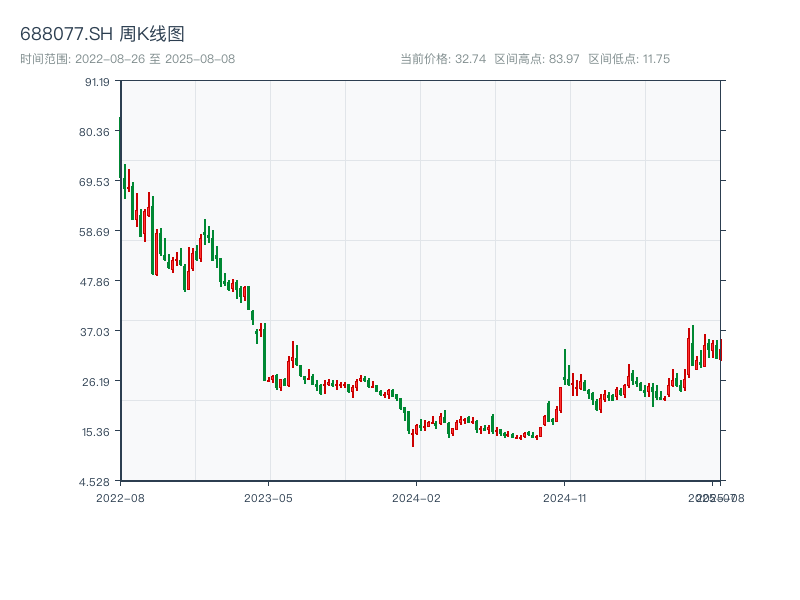Click the 区间低点 11.75 label
The image size is (800, 600).
coord(629,59)
